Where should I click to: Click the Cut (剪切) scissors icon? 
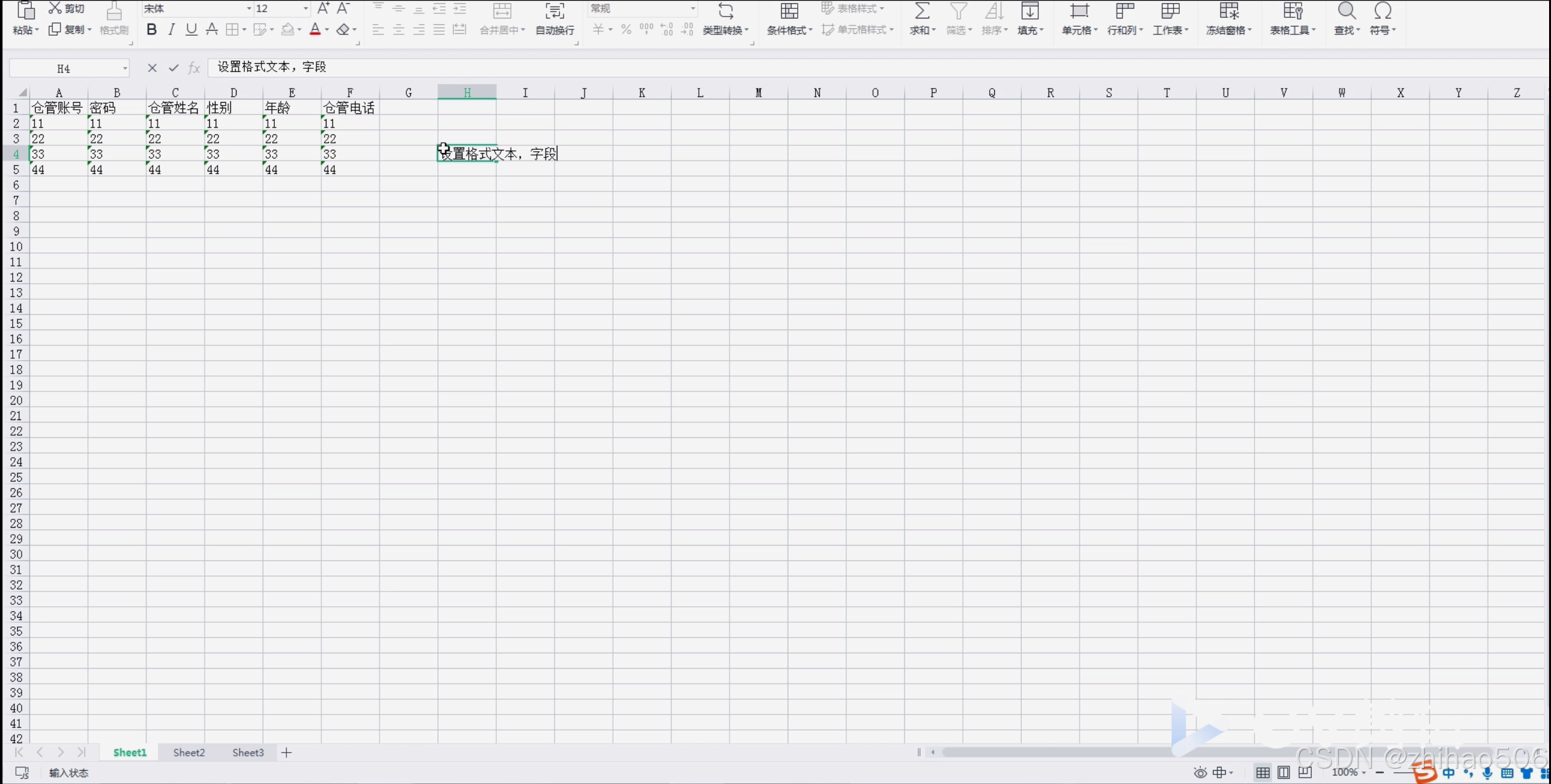pos(55,8)
